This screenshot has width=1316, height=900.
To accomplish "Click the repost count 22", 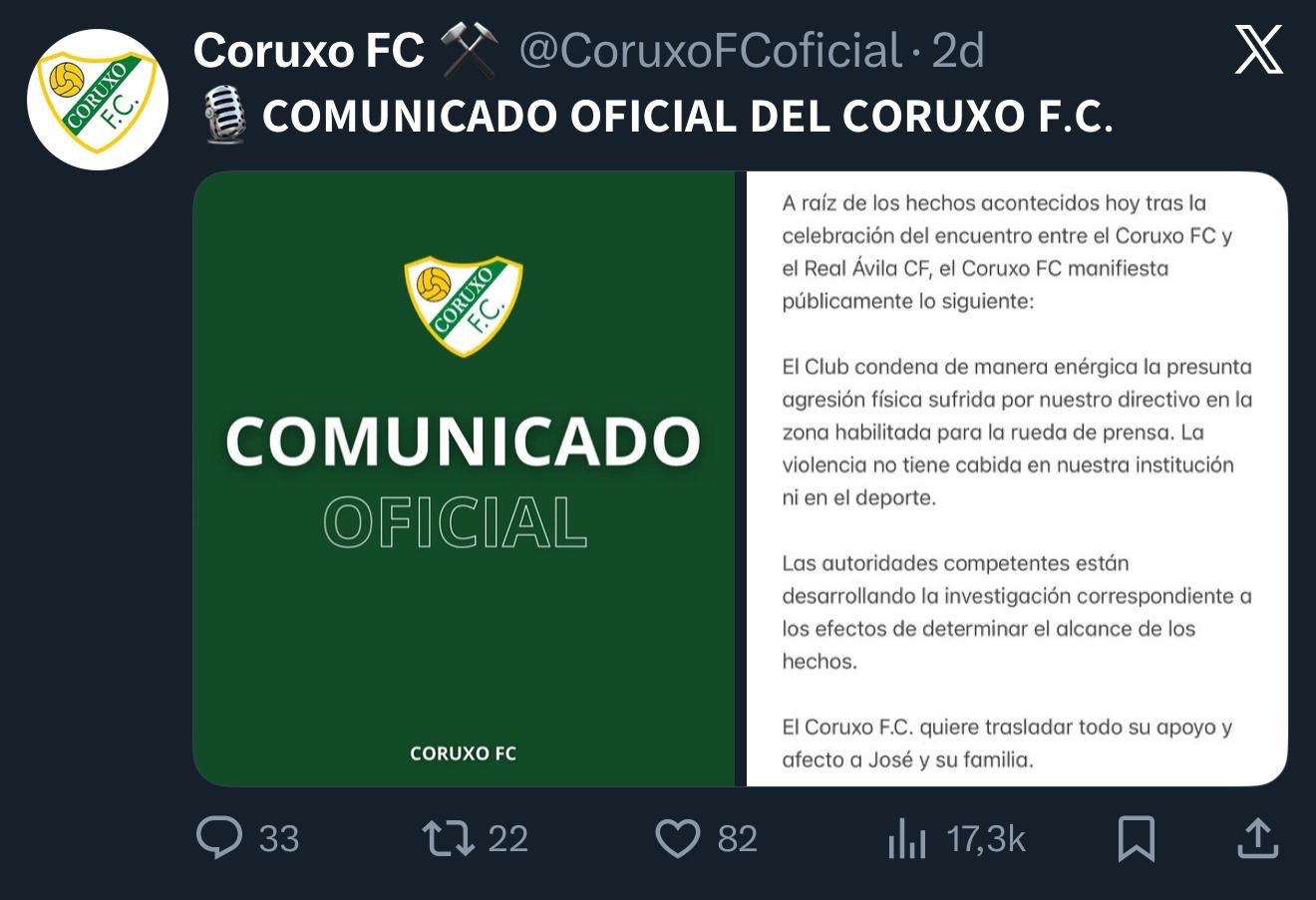I will (507, 838).
